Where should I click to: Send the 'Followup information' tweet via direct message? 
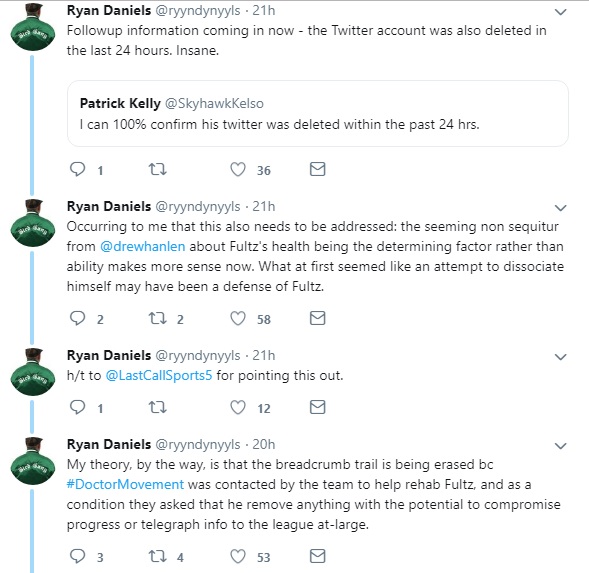pos(317,169)
